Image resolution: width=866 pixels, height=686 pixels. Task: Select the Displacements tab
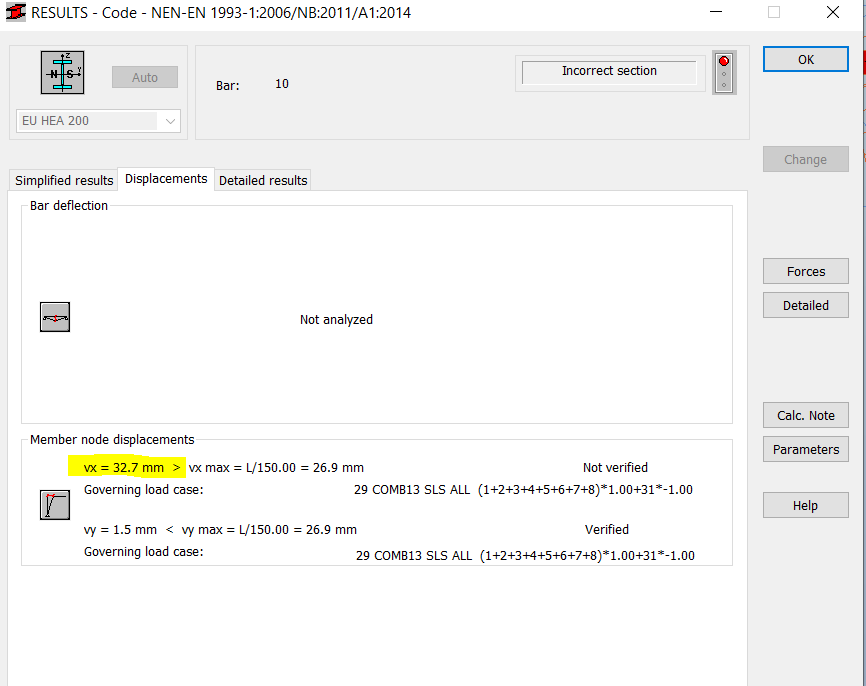(x=165, y=179)
